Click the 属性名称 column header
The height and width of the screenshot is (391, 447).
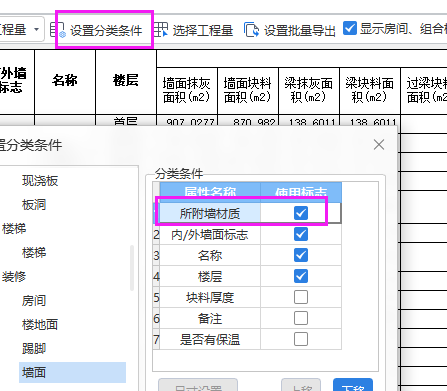pos(210,192)
